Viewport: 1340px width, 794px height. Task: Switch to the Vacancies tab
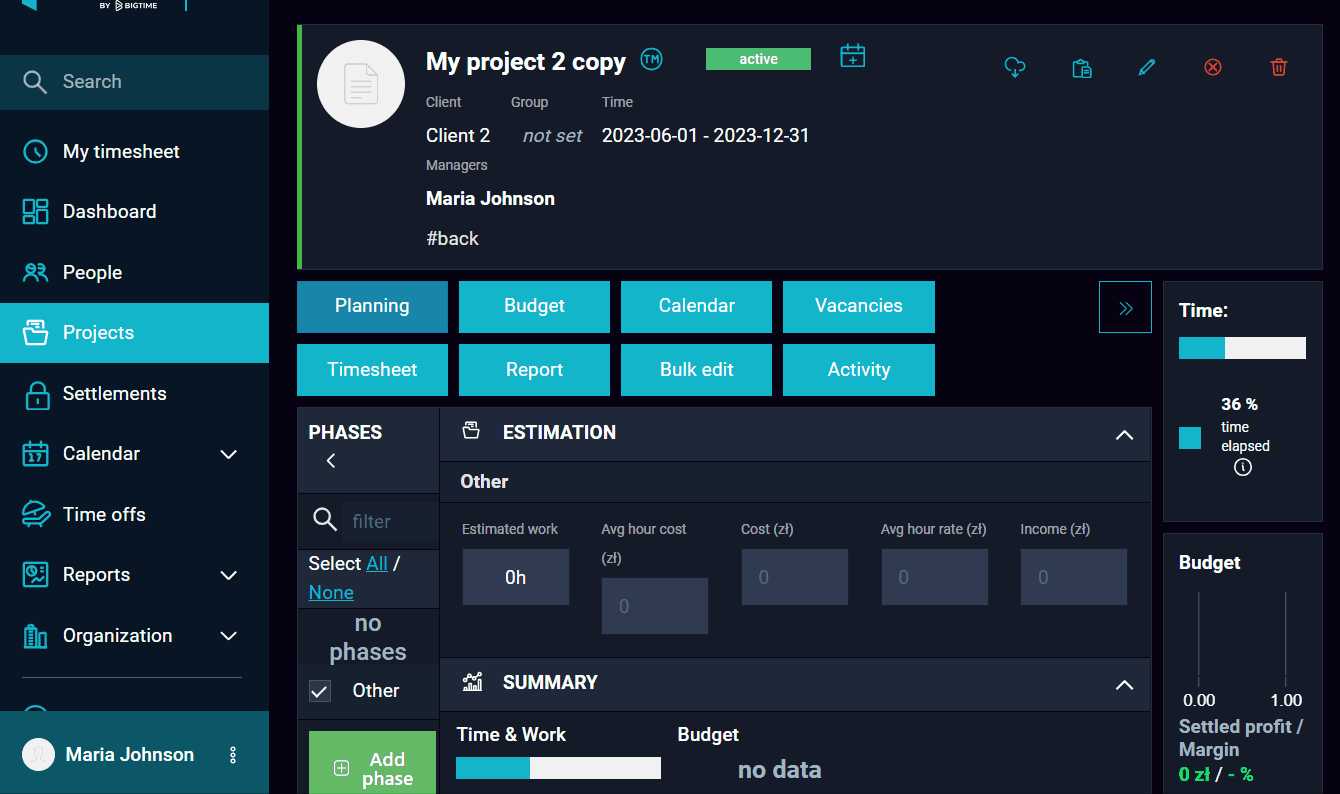(859, 307)
